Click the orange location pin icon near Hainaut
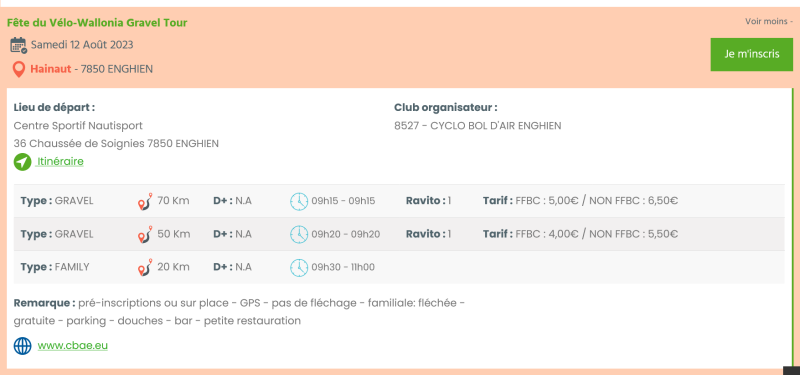This screenshot has height=375, width=800. tap(19, 69)
